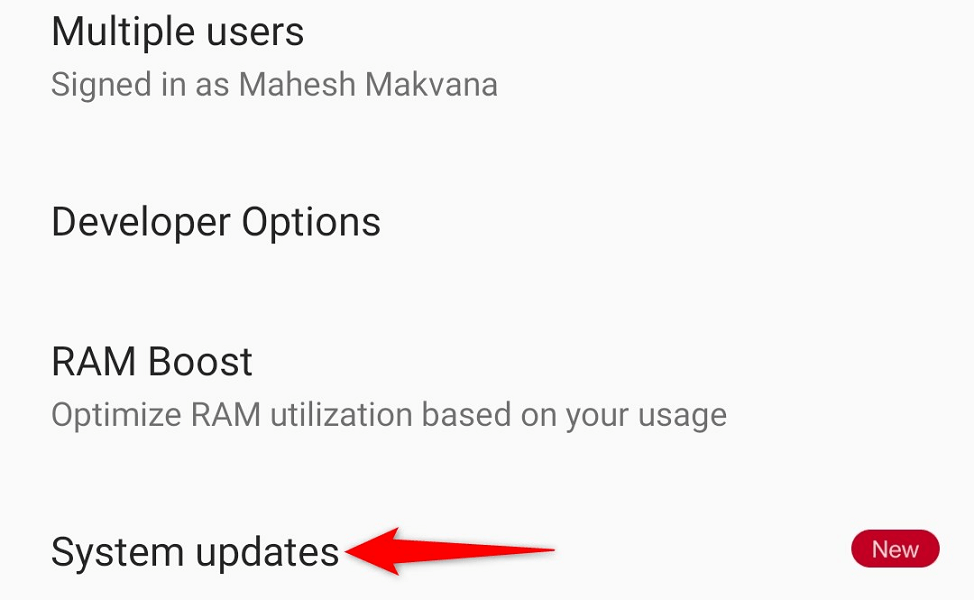The image size is (974, 600).
Task: Tap the name Mahesh Makvana
Action: click(368, 84)
